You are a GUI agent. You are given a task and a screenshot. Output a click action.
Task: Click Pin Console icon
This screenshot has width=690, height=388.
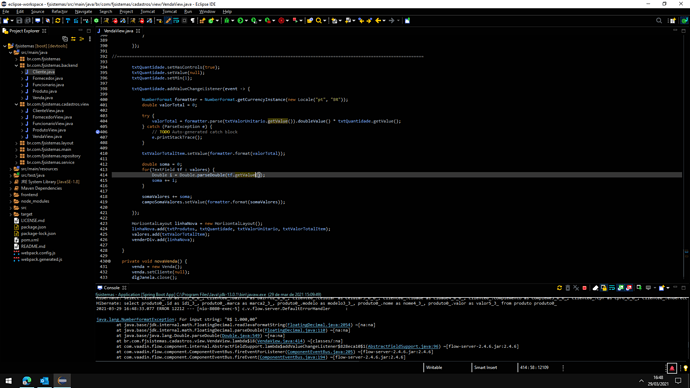pyautogui.click(x=639, y=288)
